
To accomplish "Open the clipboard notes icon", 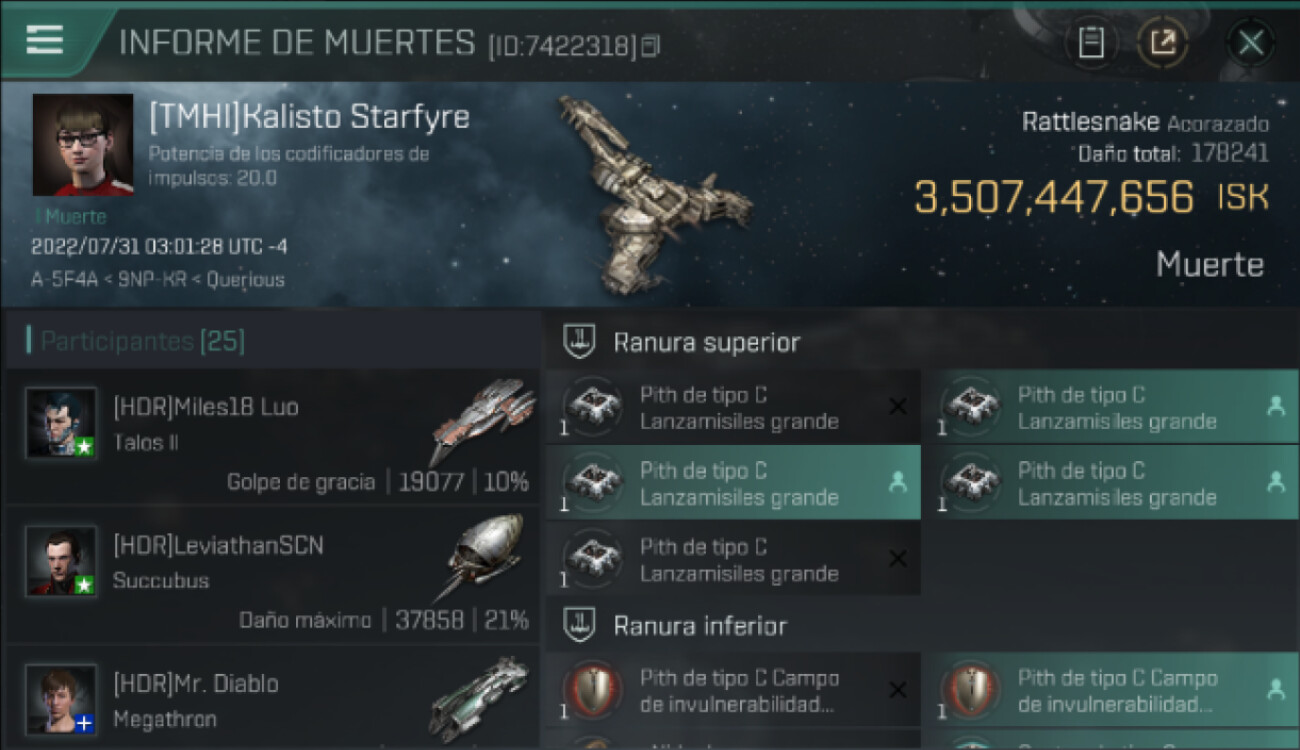I will point(1091,43).
